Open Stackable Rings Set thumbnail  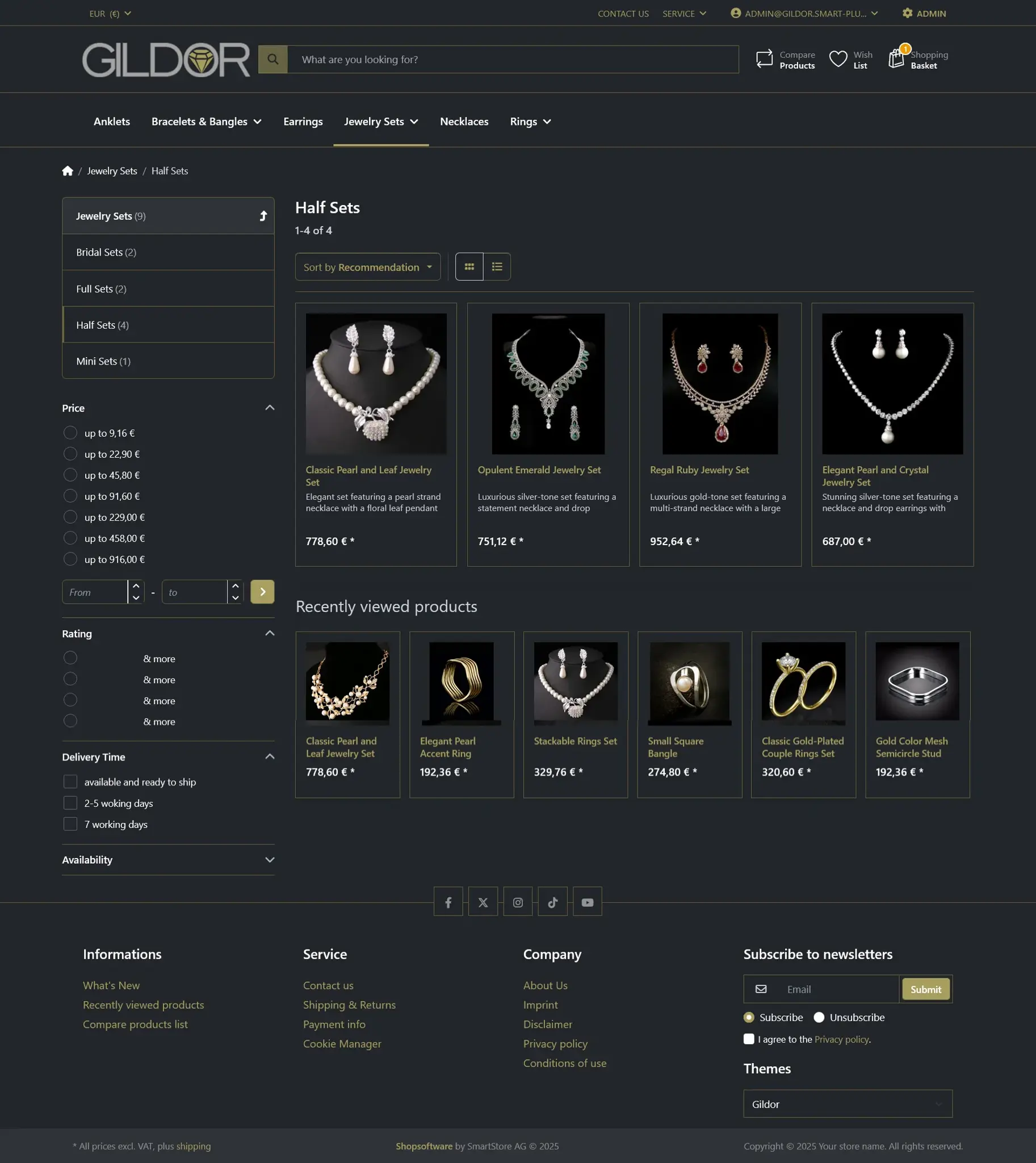click(x=575, y=683)
